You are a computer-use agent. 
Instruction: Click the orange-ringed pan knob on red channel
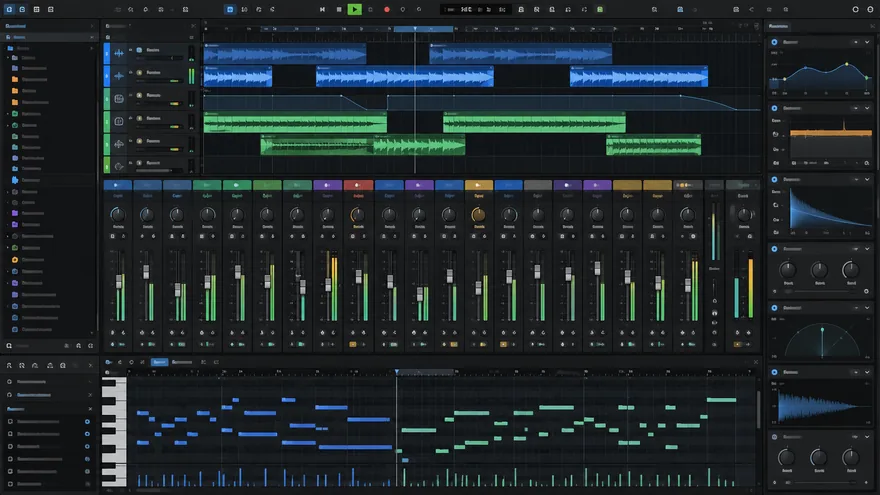click(x=358, y=215)
